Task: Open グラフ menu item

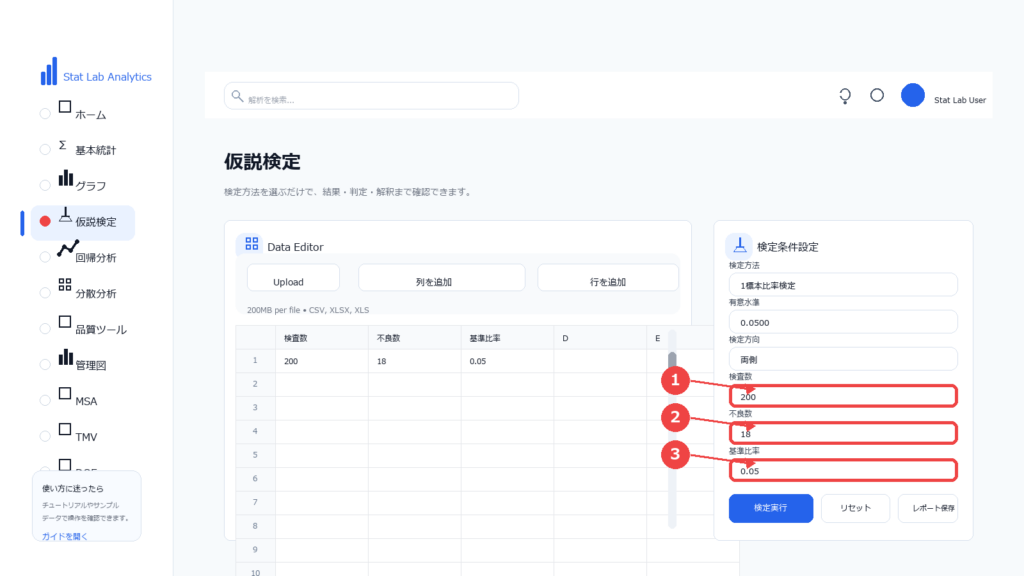Action: (91, 186)
